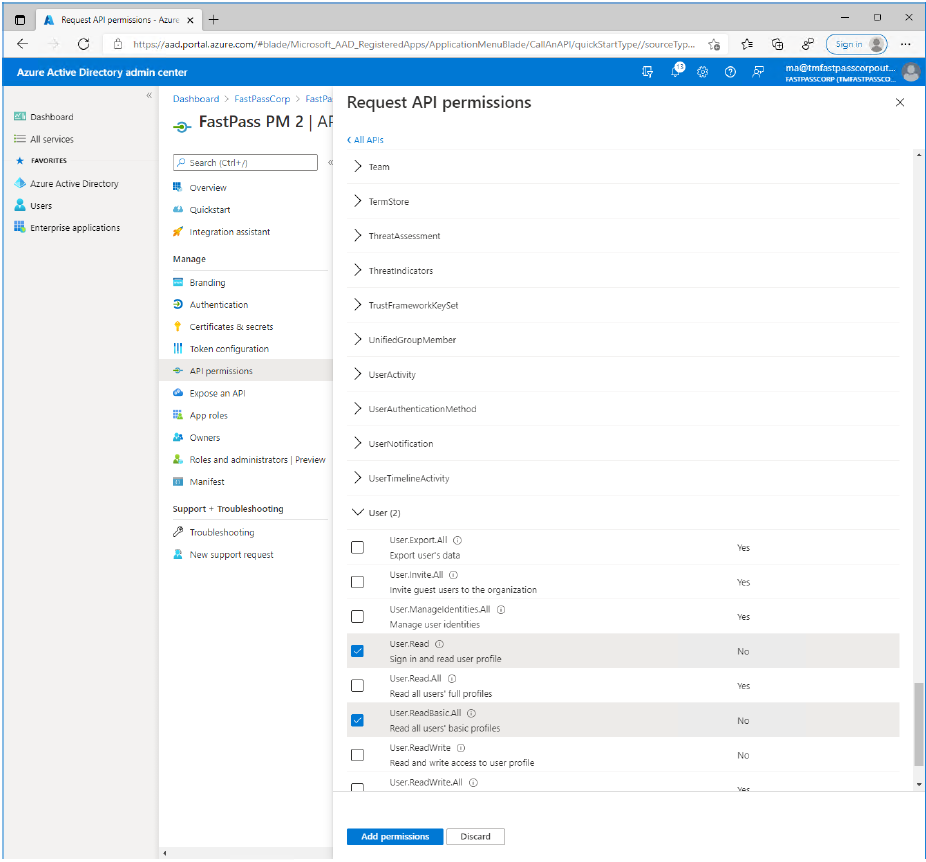Viewport: 926px width, 862px height.
Task: Close the Request API permissions panel
Action: 899,102
